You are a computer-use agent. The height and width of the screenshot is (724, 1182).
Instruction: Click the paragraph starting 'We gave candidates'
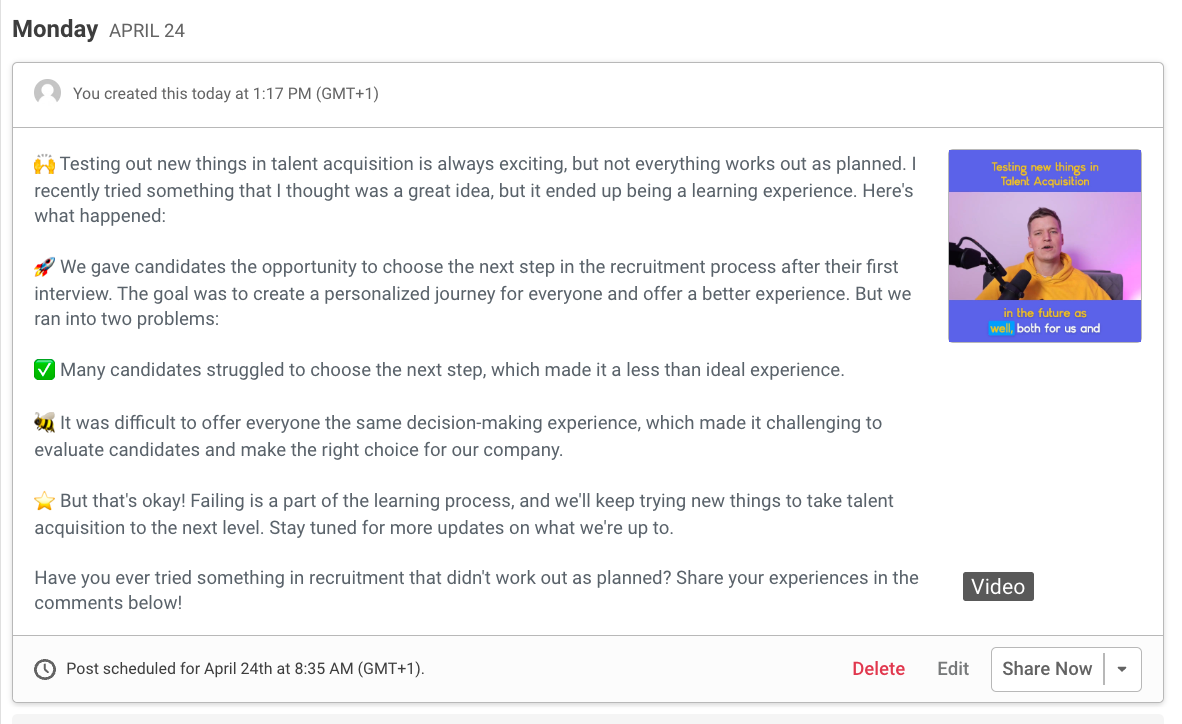(x=473, y=293)
